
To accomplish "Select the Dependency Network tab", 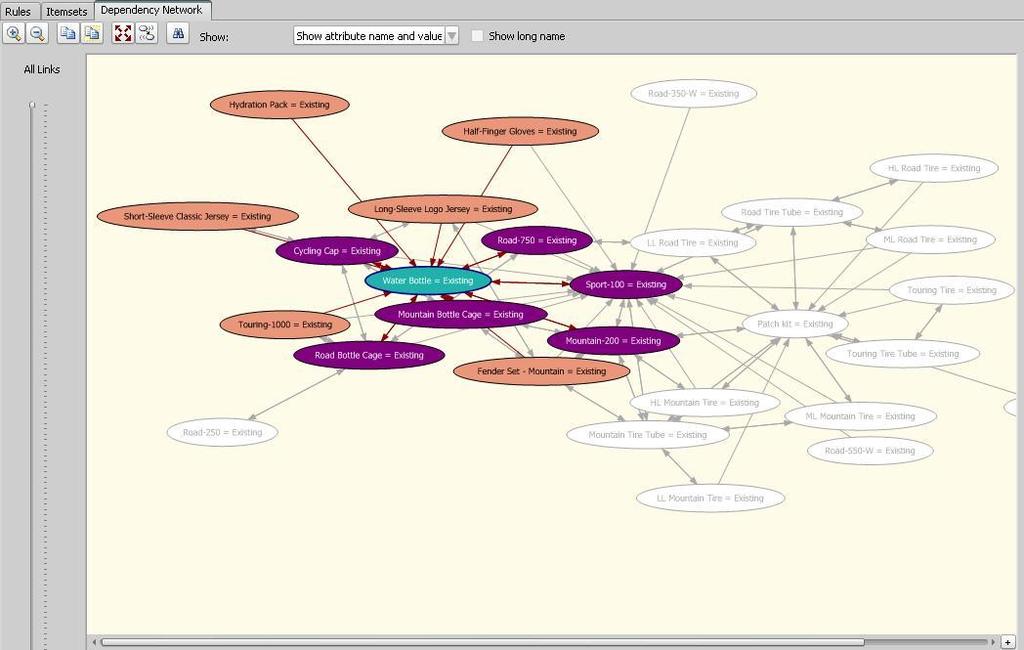I will (x=152, y=10).
